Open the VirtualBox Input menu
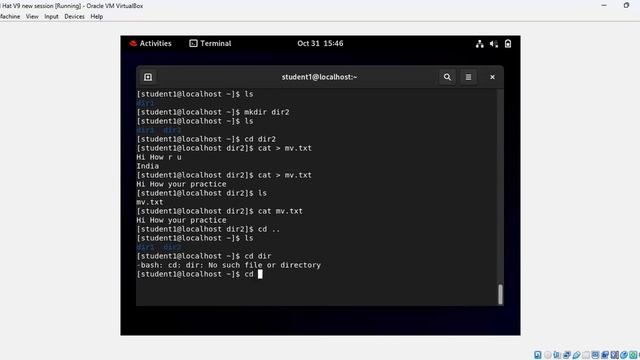The width and height of the screenshot is (640, 360). coord(51,16)
